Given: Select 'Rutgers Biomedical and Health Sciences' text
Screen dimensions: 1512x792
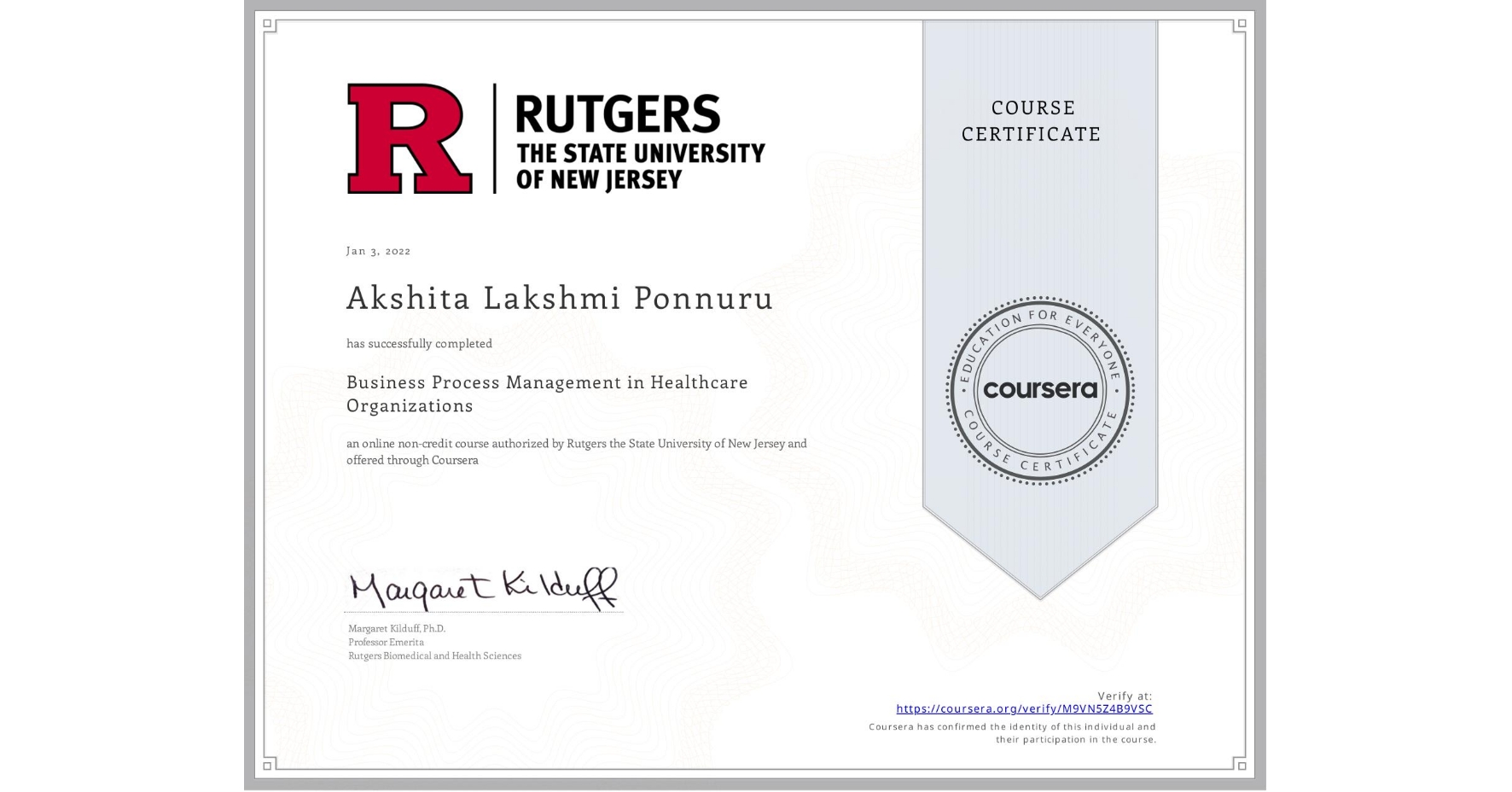Looking at the screenshot, I should click(x=434, y=655).
